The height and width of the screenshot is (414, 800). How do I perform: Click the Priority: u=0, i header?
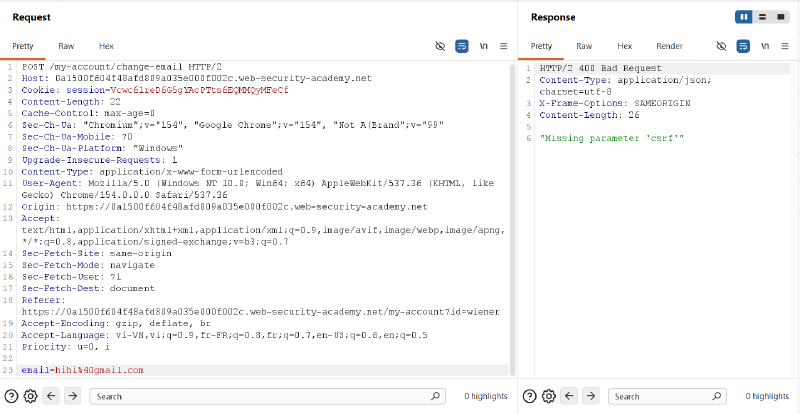pos(65,347)
